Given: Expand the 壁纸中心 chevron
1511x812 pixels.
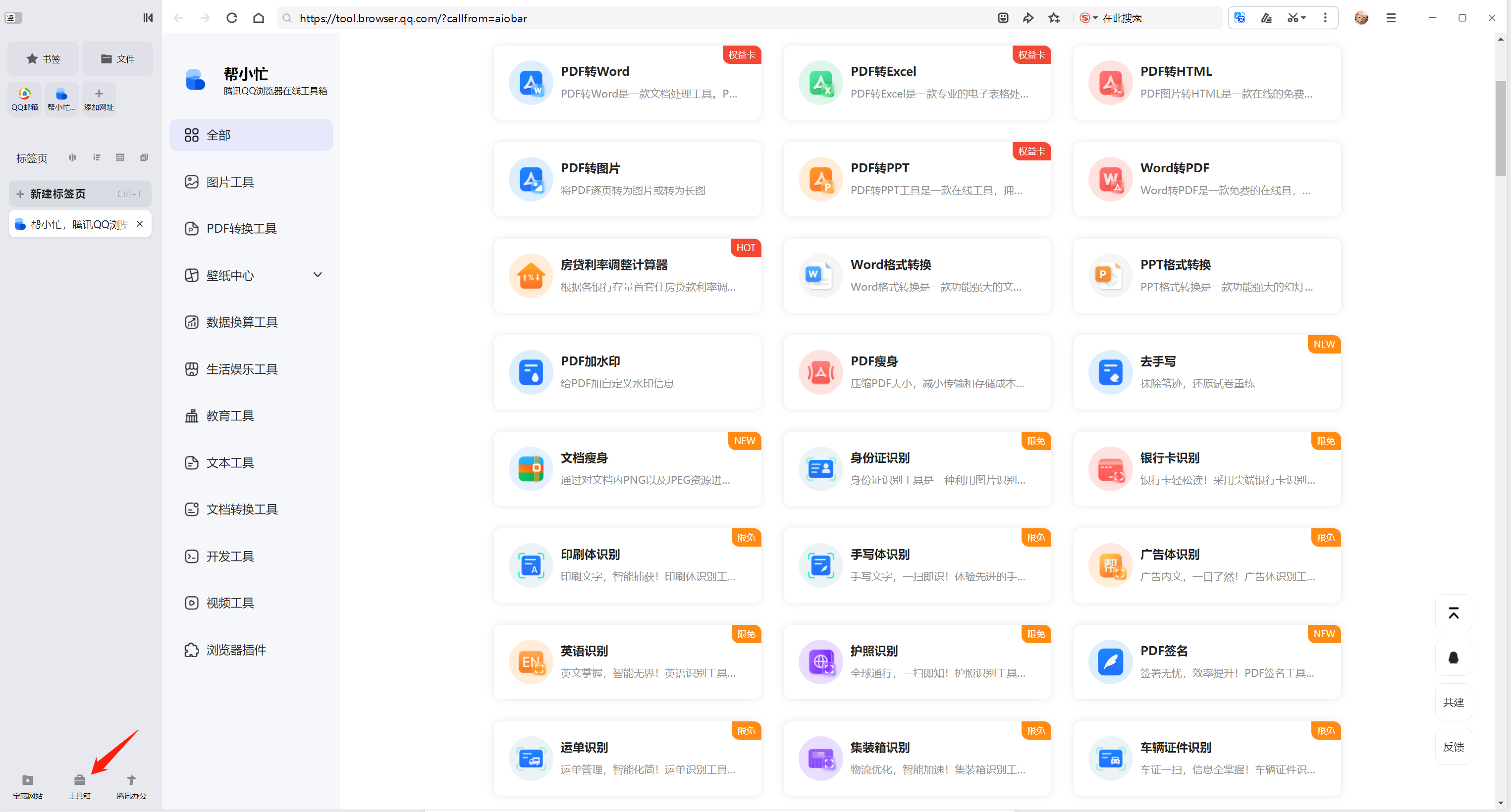Looking at the screenshot, I should point(318,275).
